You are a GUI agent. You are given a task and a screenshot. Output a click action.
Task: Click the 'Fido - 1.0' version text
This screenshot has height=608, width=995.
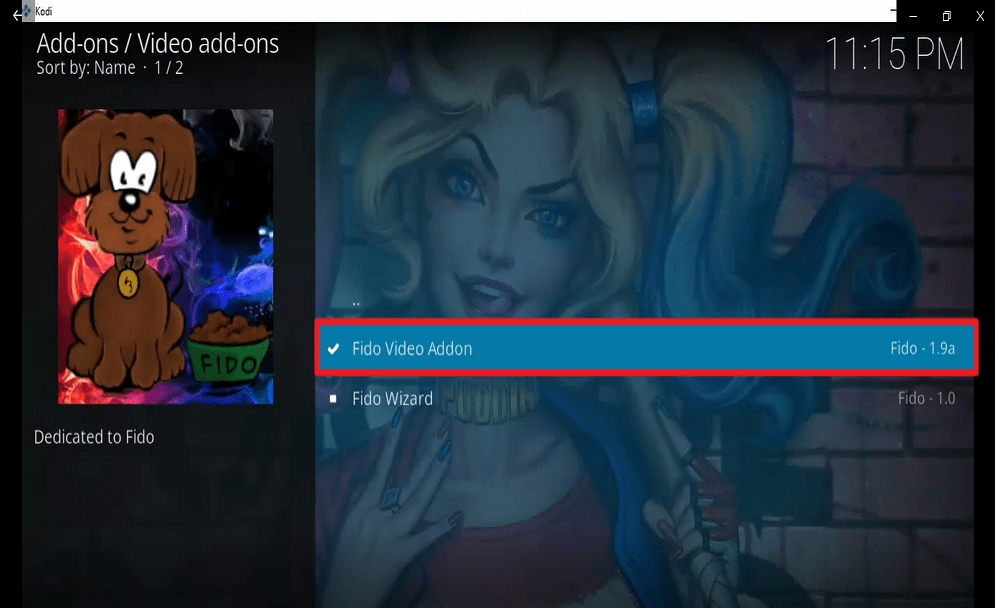click(x=926, y=399)
